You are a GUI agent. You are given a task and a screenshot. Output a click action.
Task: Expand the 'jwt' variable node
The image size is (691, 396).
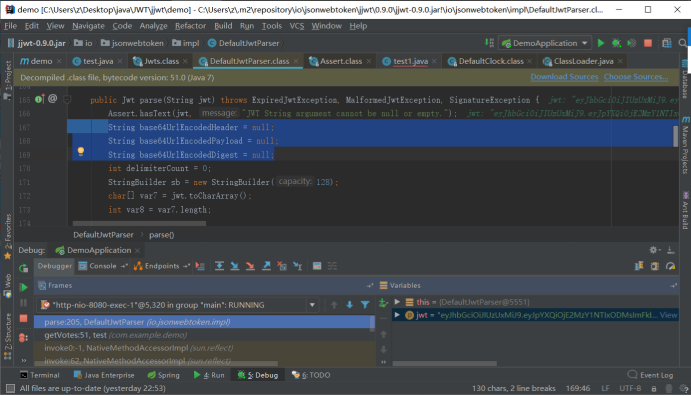[x=397, y=315]
